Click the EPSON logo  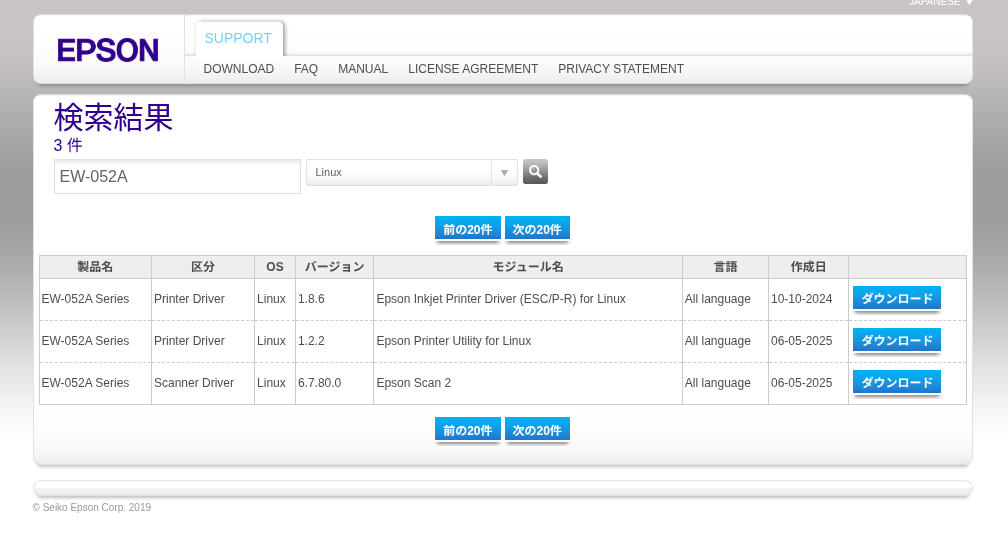108,50
